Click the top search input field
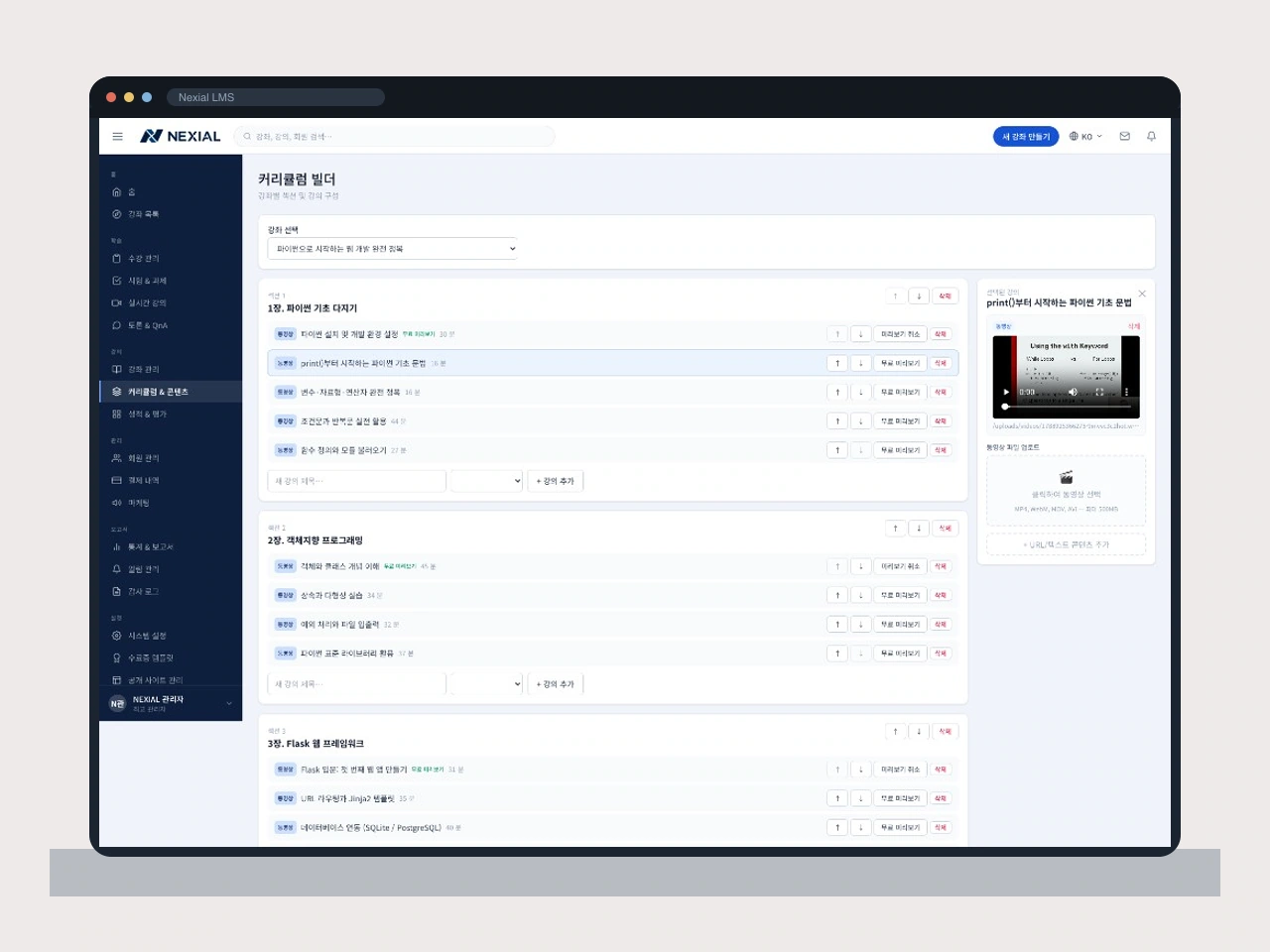 pos(394,137)
